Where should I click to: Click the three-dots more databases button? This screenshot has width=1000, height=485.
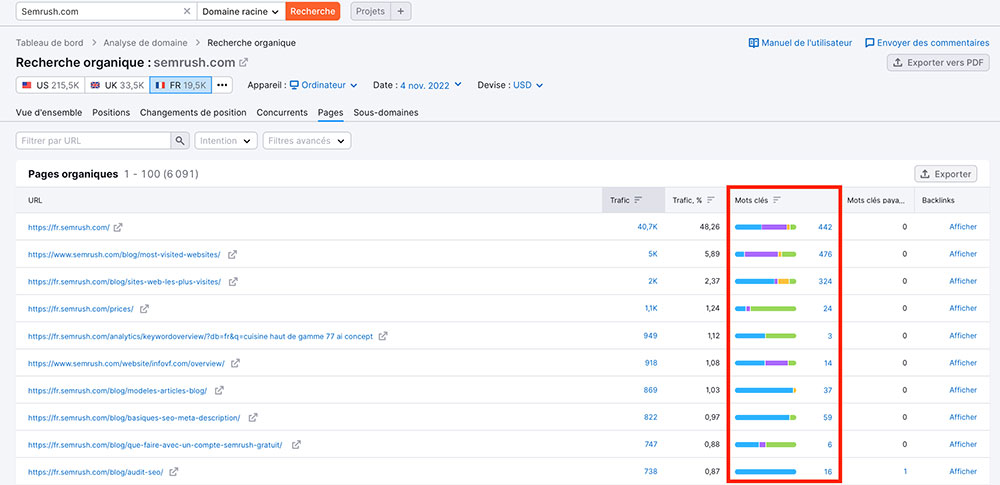(222, 85)
